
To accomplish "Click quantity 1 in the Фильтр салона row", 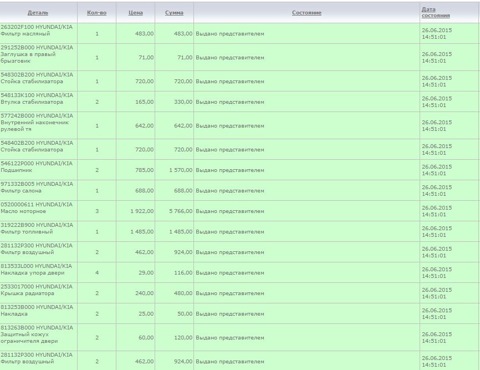I will coord(97,191).
